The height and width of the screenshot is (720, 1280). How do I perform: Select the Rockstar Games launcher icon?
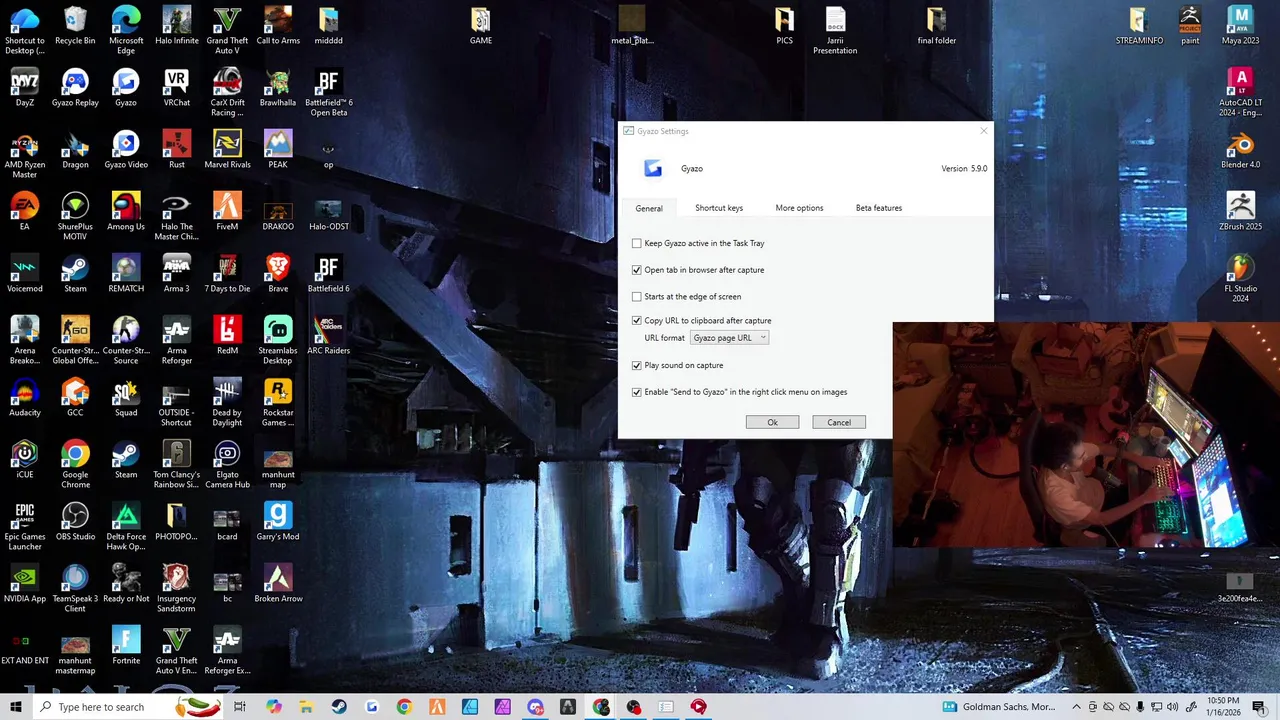point(278,403)
